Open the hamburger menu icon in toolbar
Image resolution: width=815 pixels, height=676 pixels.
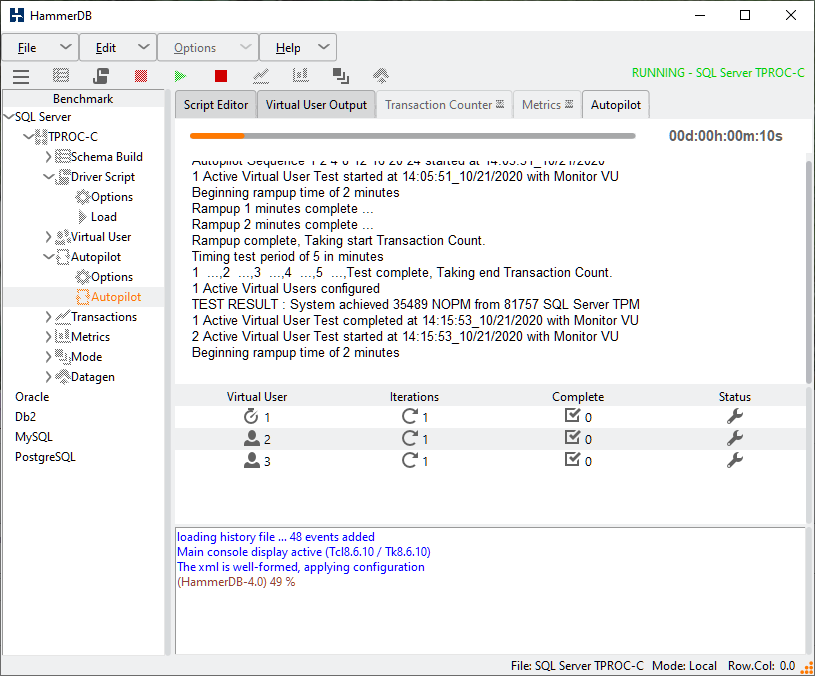click(21, 76)
